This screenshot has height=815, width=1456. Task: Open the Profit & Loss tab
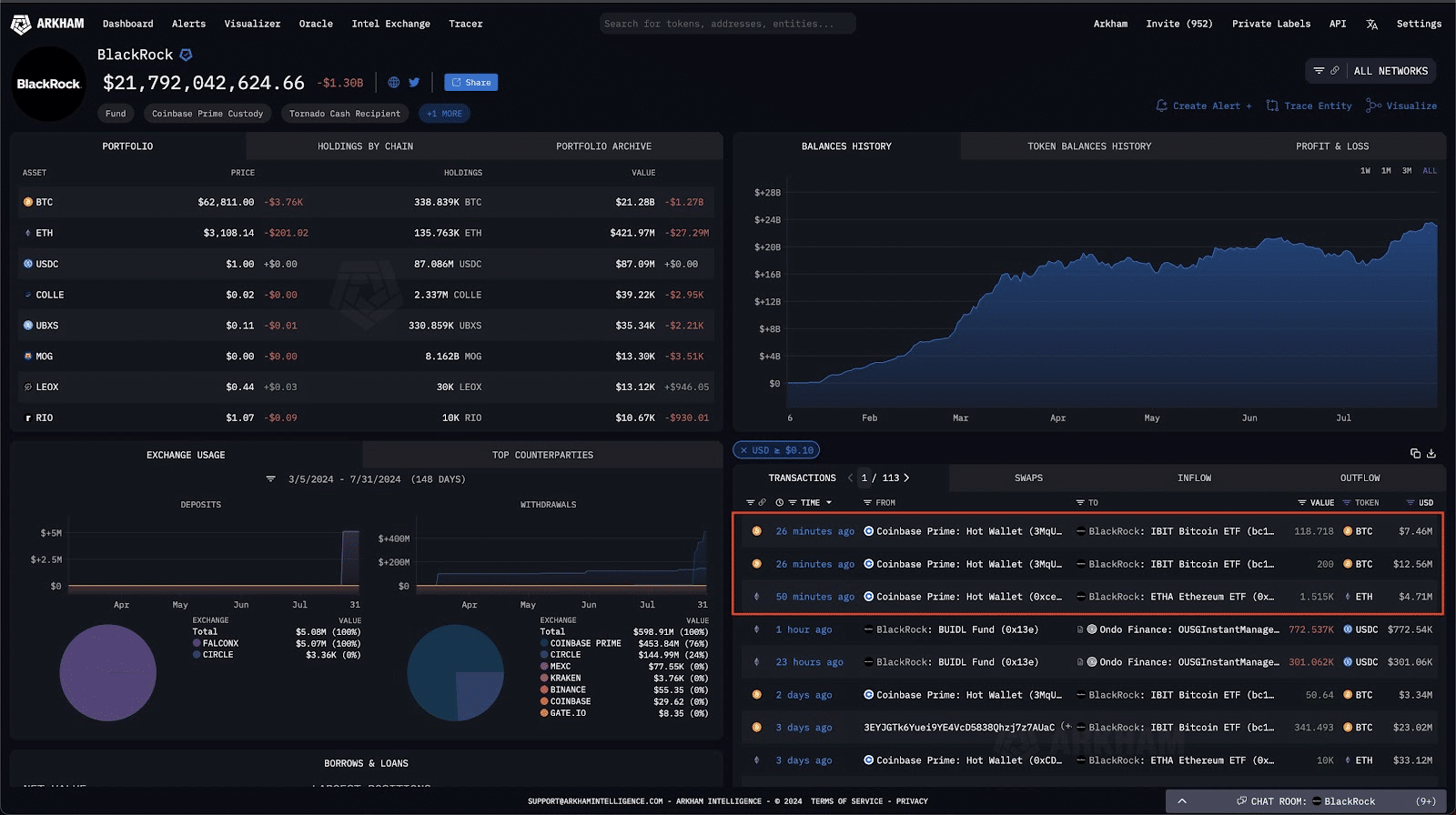1332,146
